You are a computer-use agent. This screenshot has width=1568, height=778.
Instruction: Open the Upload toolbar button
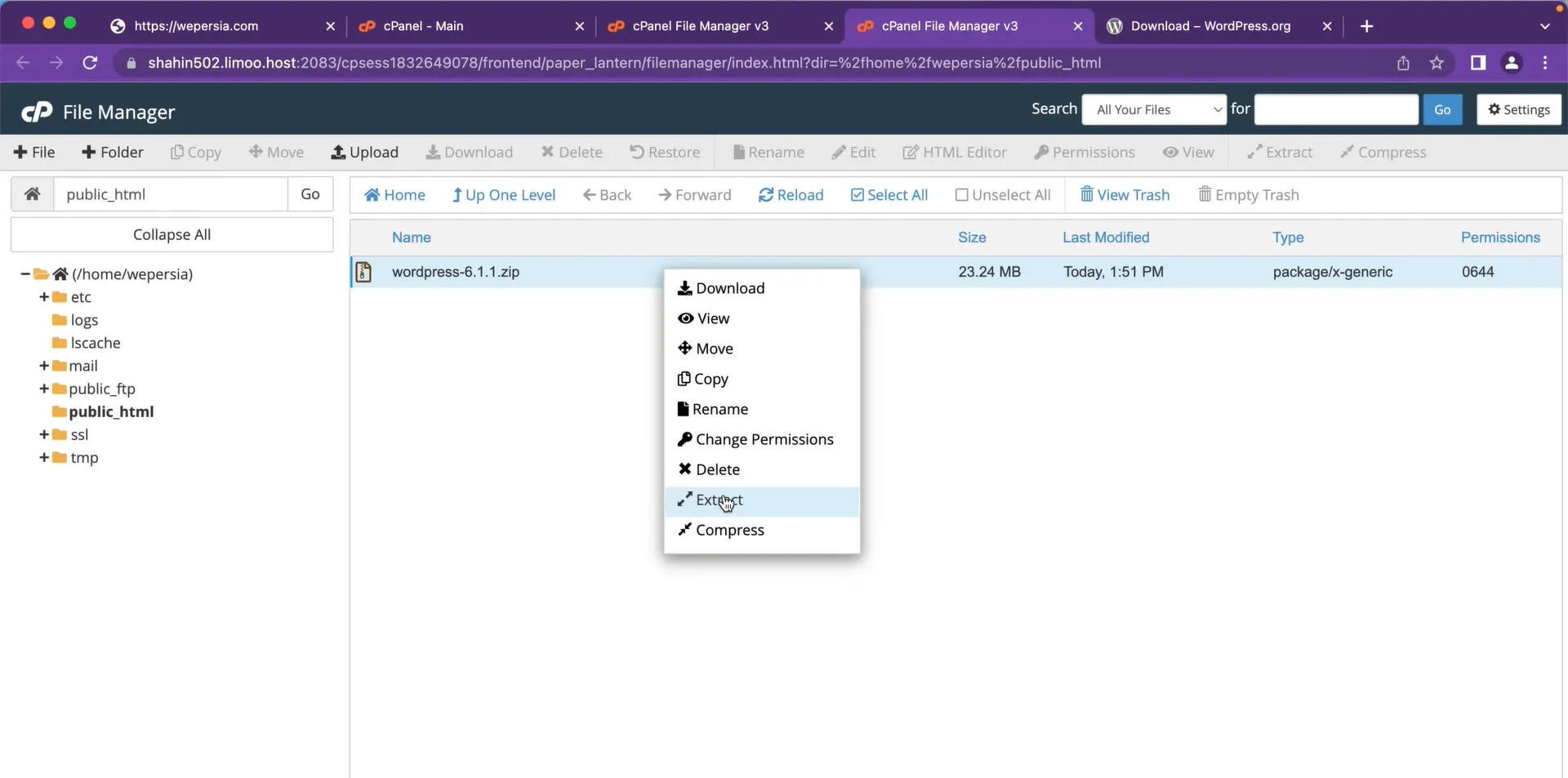click(x=364, y=153)
